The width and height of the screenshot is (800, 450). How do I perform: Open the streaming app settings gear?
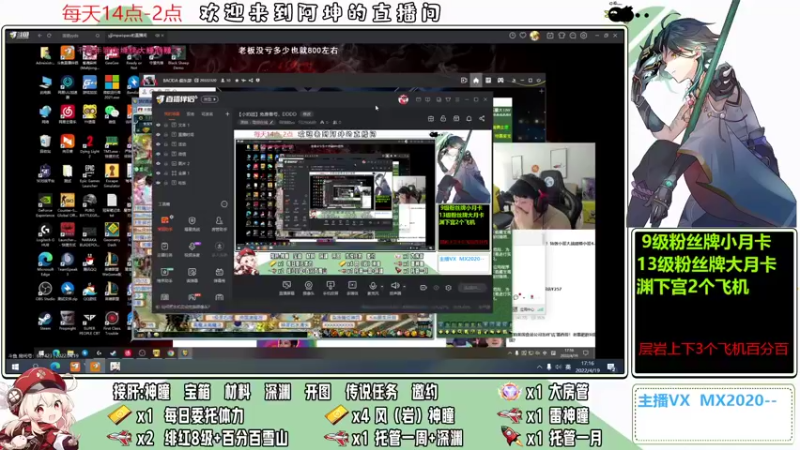coord(448,288)
